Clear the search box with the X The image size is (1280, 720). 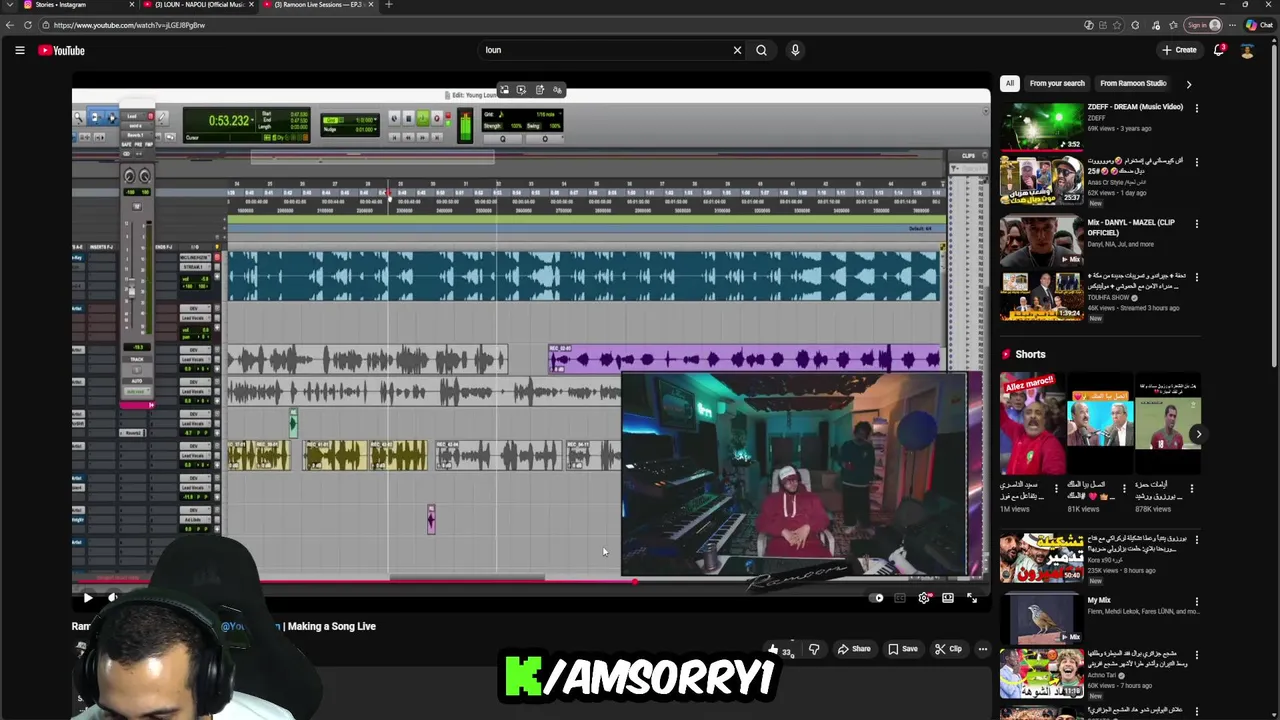tap(737, 50)
